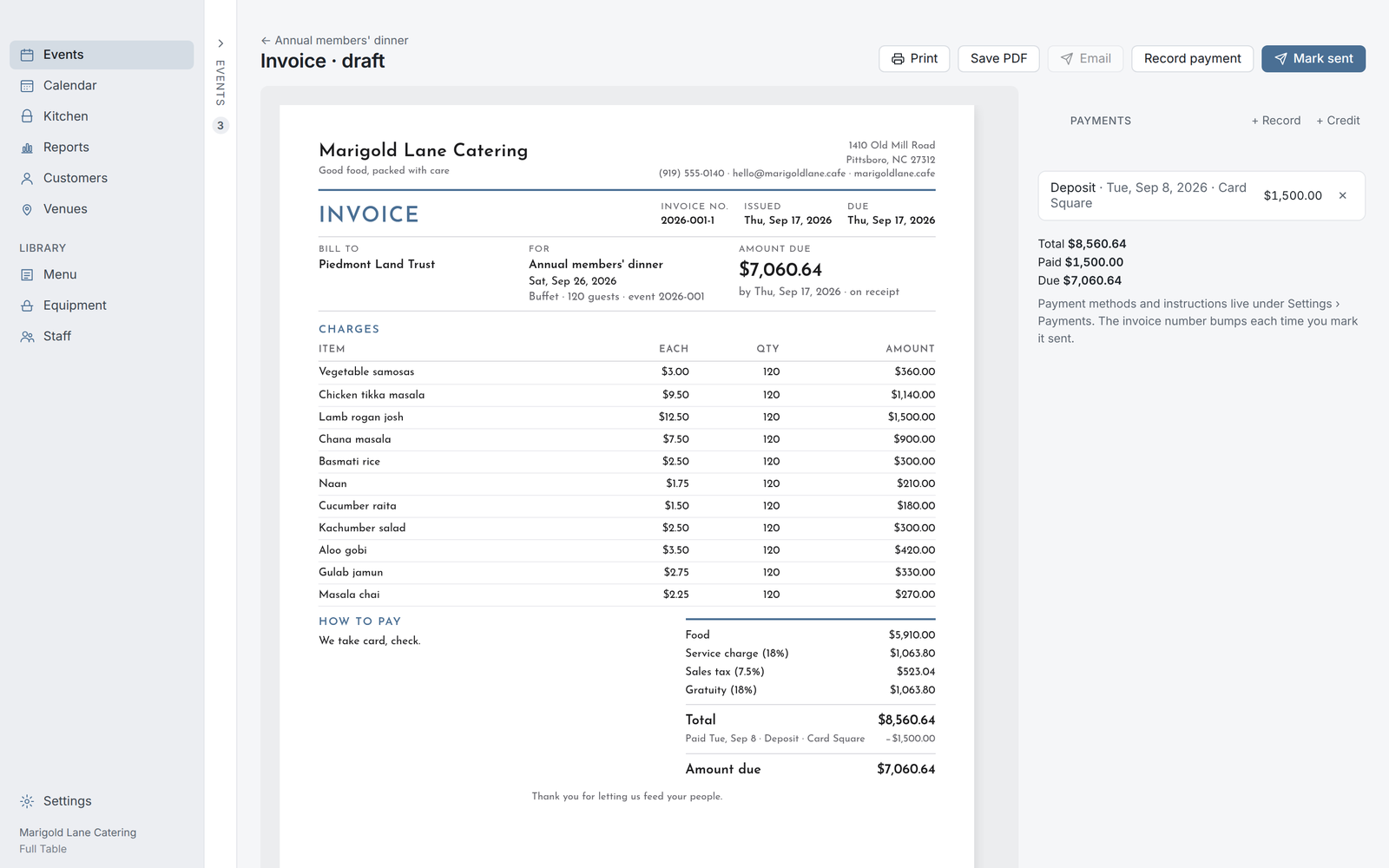Click the Service charge (18%) line

[810, 653]
